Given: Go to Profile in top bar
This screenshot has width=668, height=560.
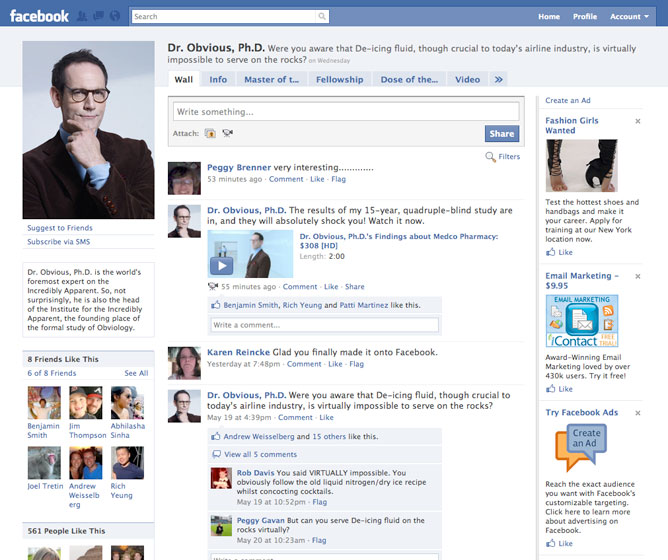Looking at the screenshot, I should (584, 17).
